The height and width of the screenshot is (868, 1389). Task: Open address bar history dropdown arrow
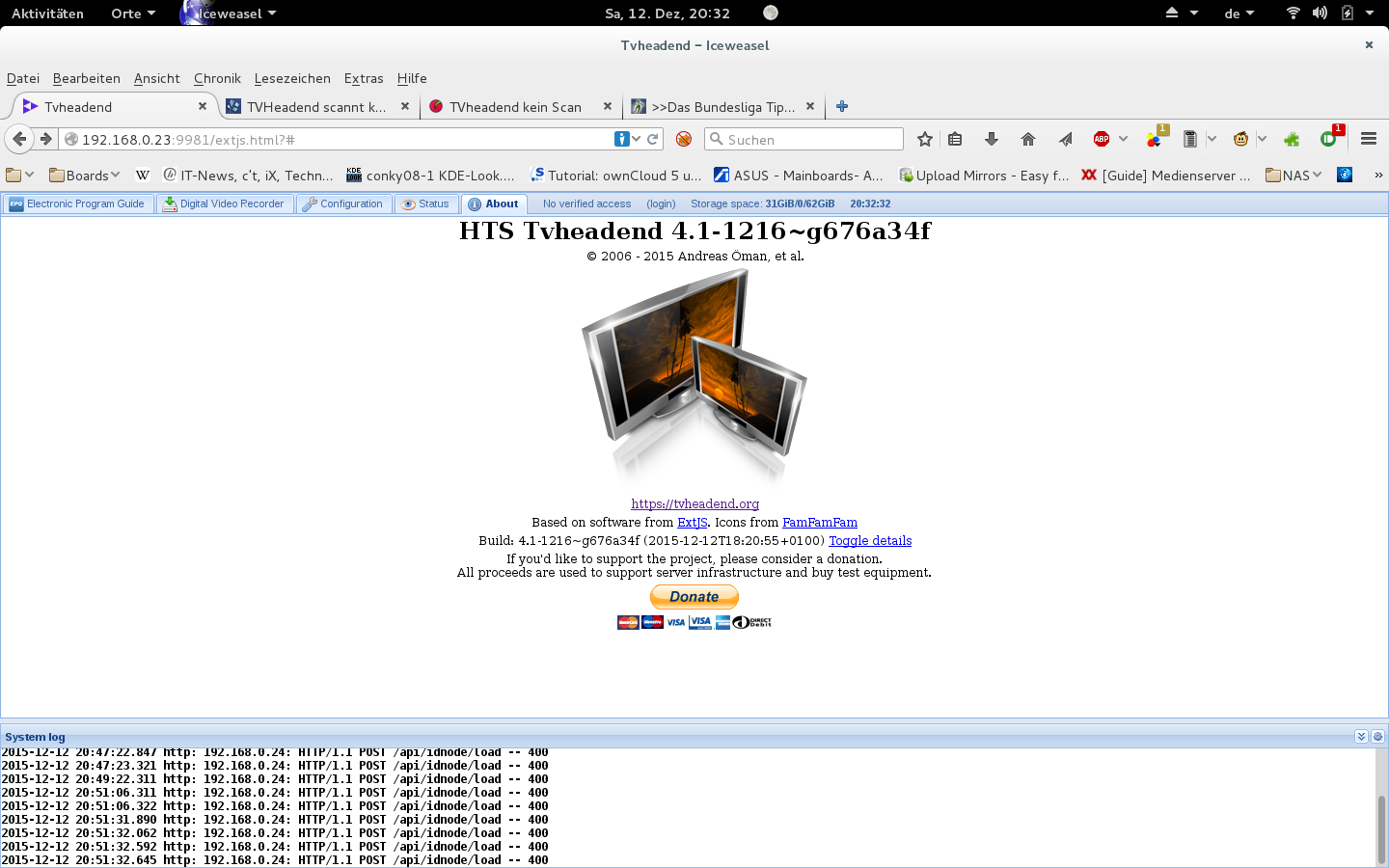[637, 139]
